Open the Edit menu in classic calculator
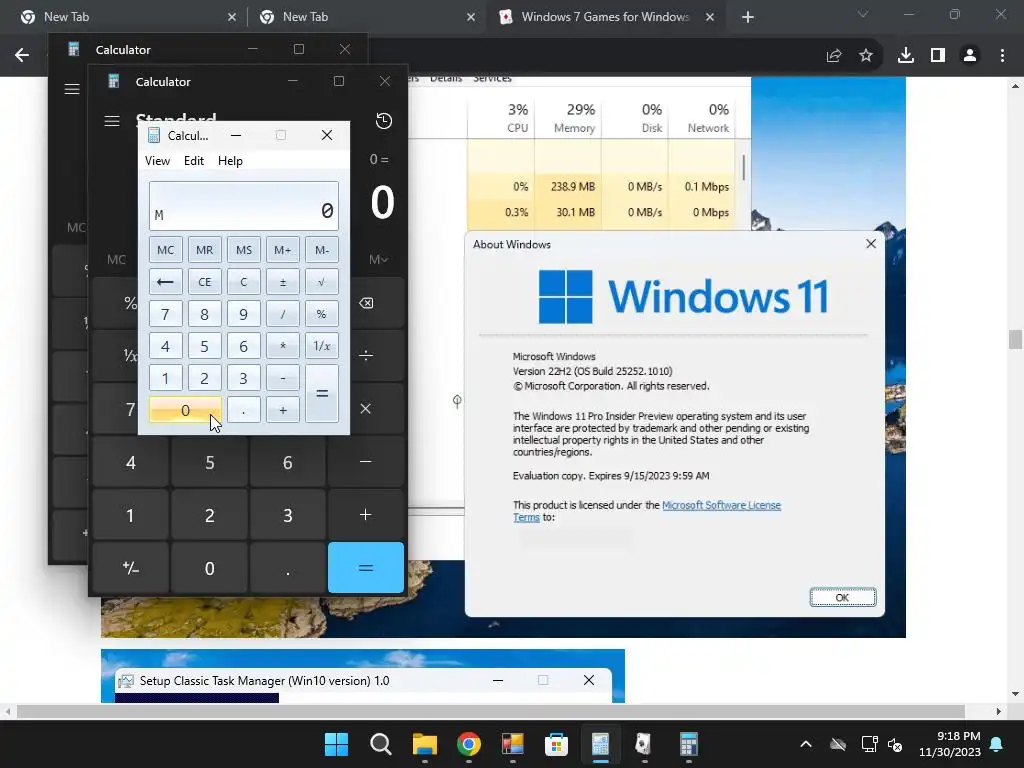Screen dimensions: 1024x768 point(194,161)
